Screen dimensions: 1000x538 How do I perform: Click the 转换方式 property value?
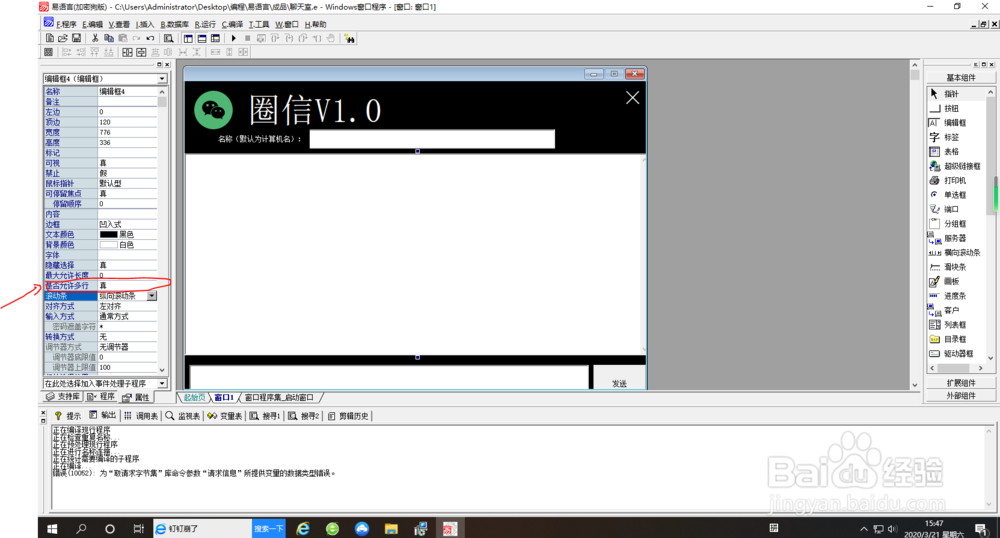pos(127,337)
